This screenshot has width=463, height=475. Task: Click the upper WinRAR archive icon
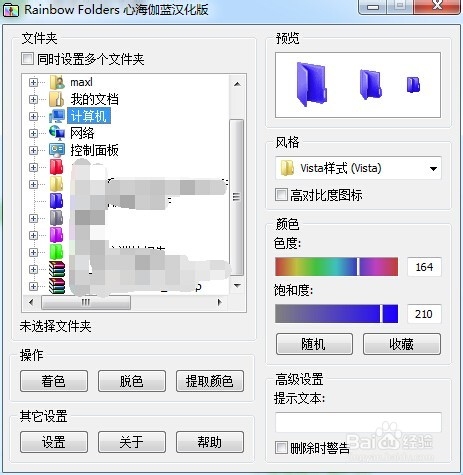point(57,269)
